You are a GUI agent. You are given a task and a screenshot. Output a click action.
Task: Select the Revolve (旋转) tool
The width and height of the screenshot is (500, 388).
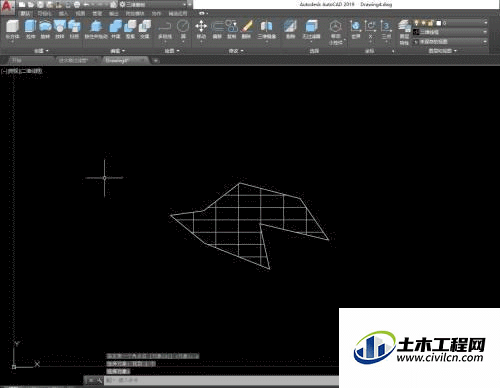(x=45, y=29)
